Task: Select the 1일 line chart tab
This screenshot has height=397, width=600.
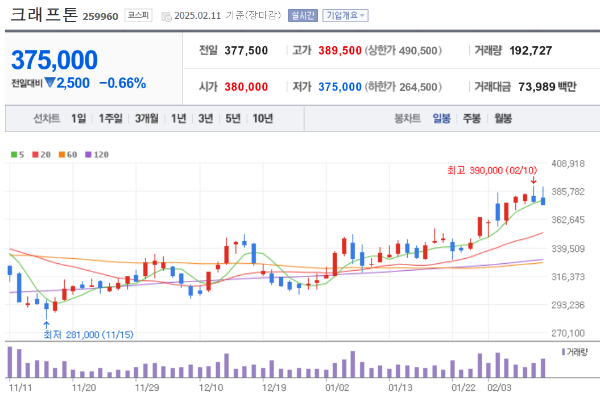Action: coord(78,119)
